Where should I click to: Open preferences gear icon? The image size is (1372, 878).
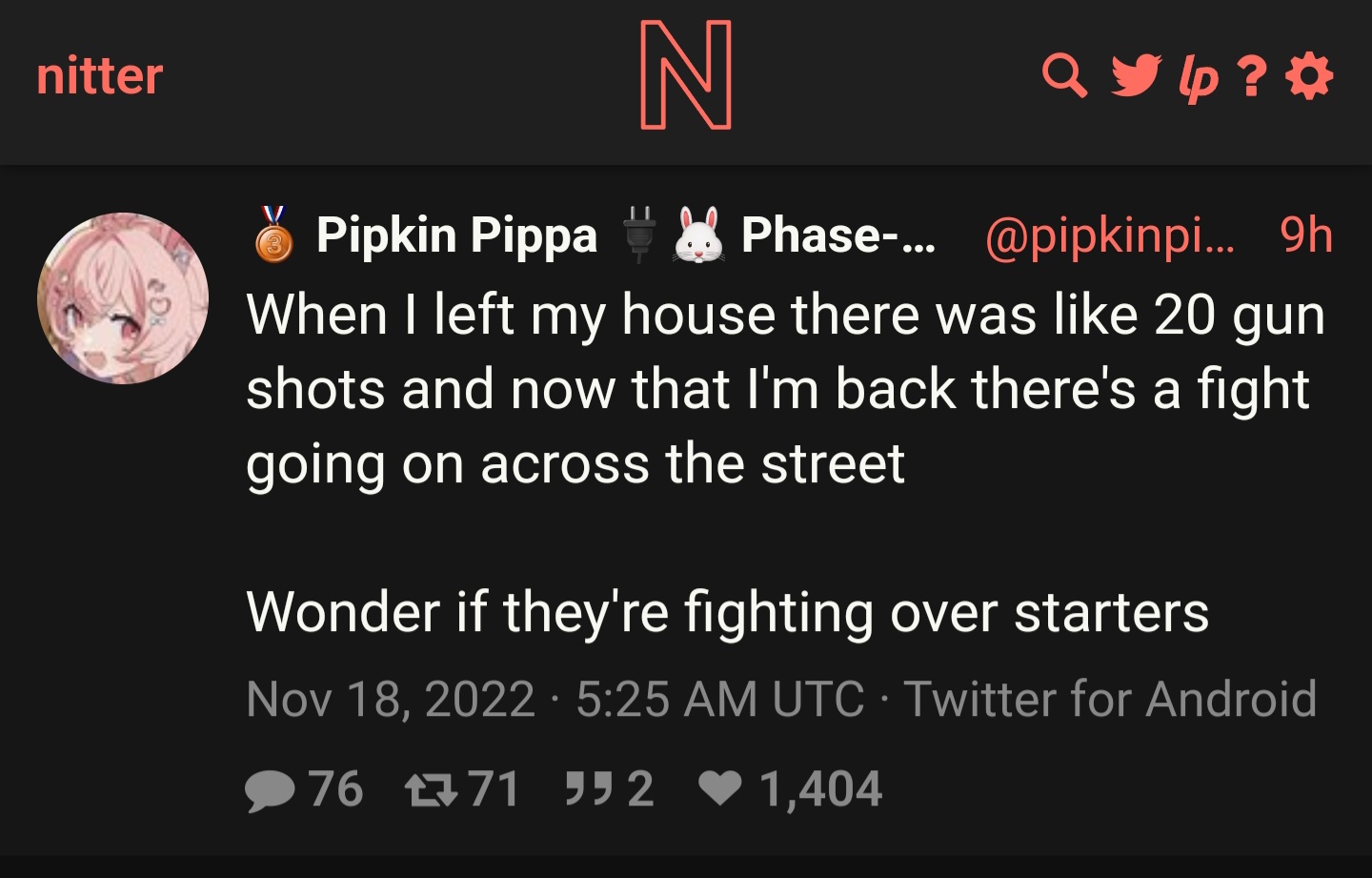pyautogui.click(x=1309, y=76)
